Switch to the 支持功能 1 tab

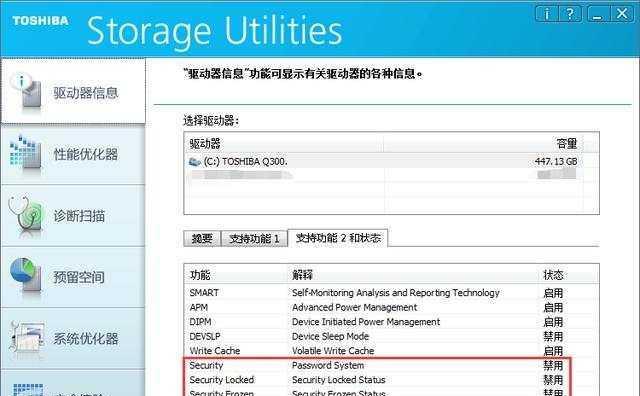(x=254, y=238)
